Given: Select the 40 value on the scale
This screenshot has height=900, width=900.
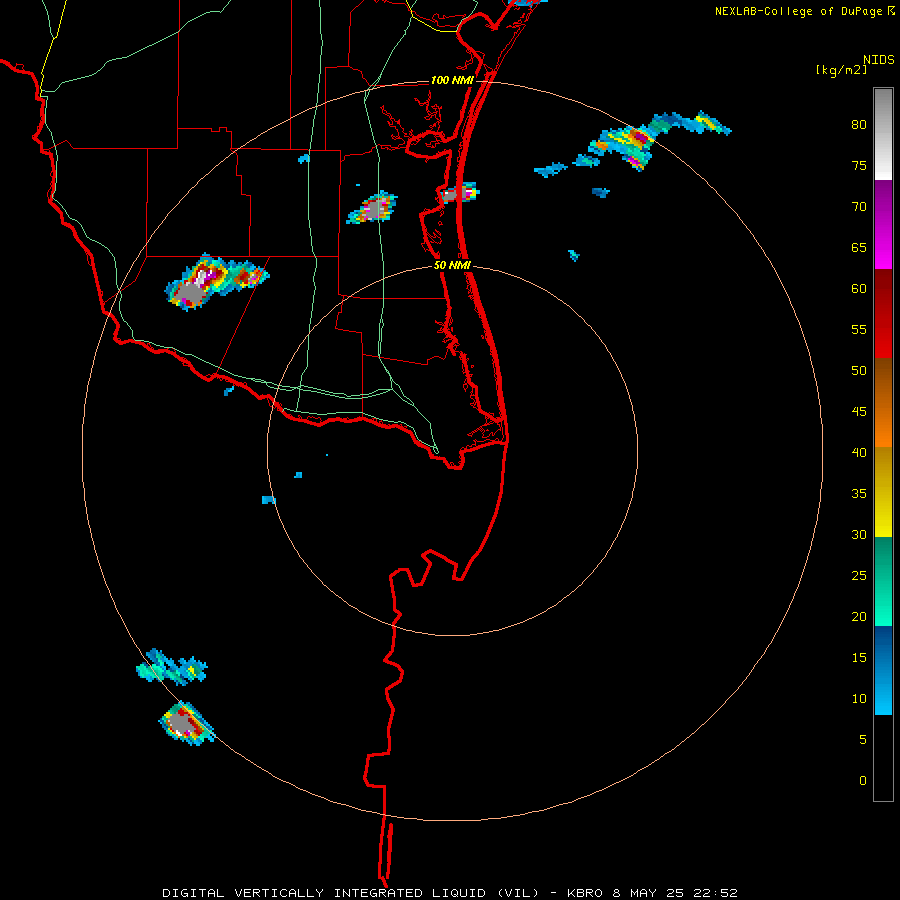Looking at the screenshot, I should click(859, 452).
